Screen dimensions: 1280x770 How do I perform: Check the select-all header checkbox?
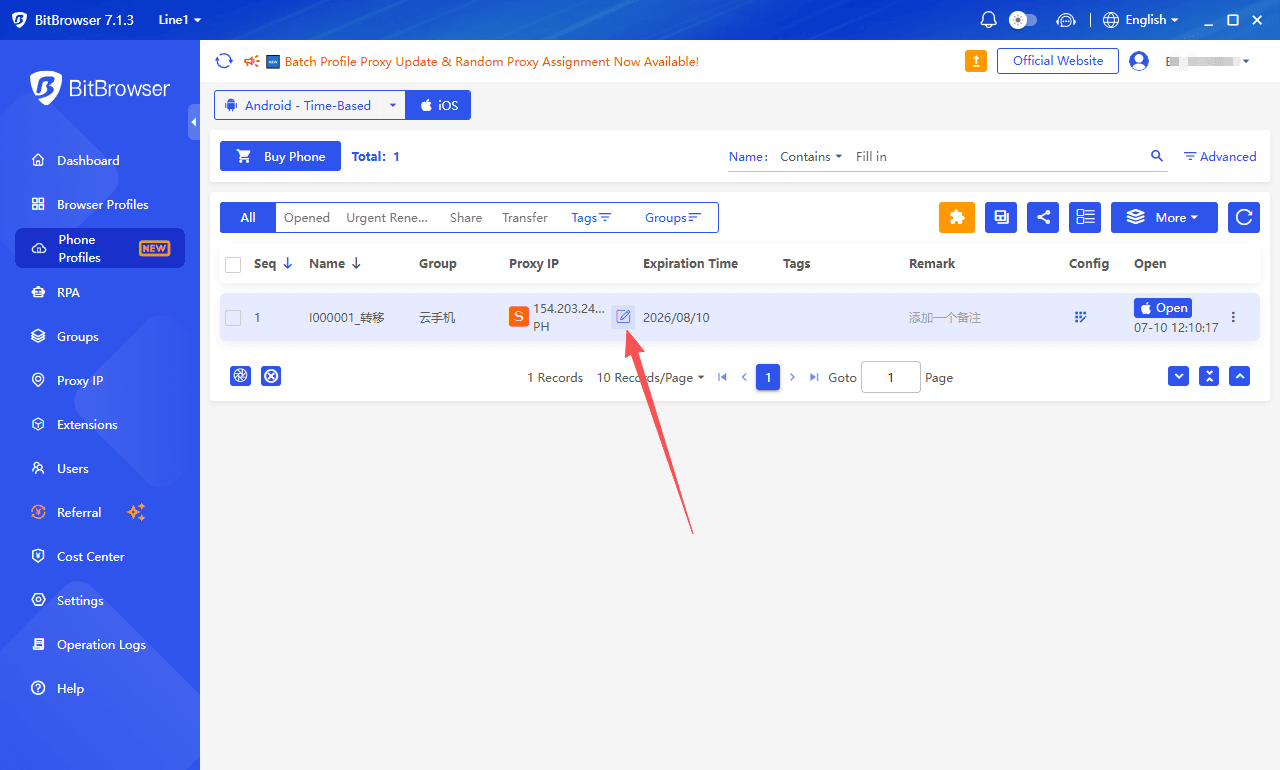click(x=233, y=265)
